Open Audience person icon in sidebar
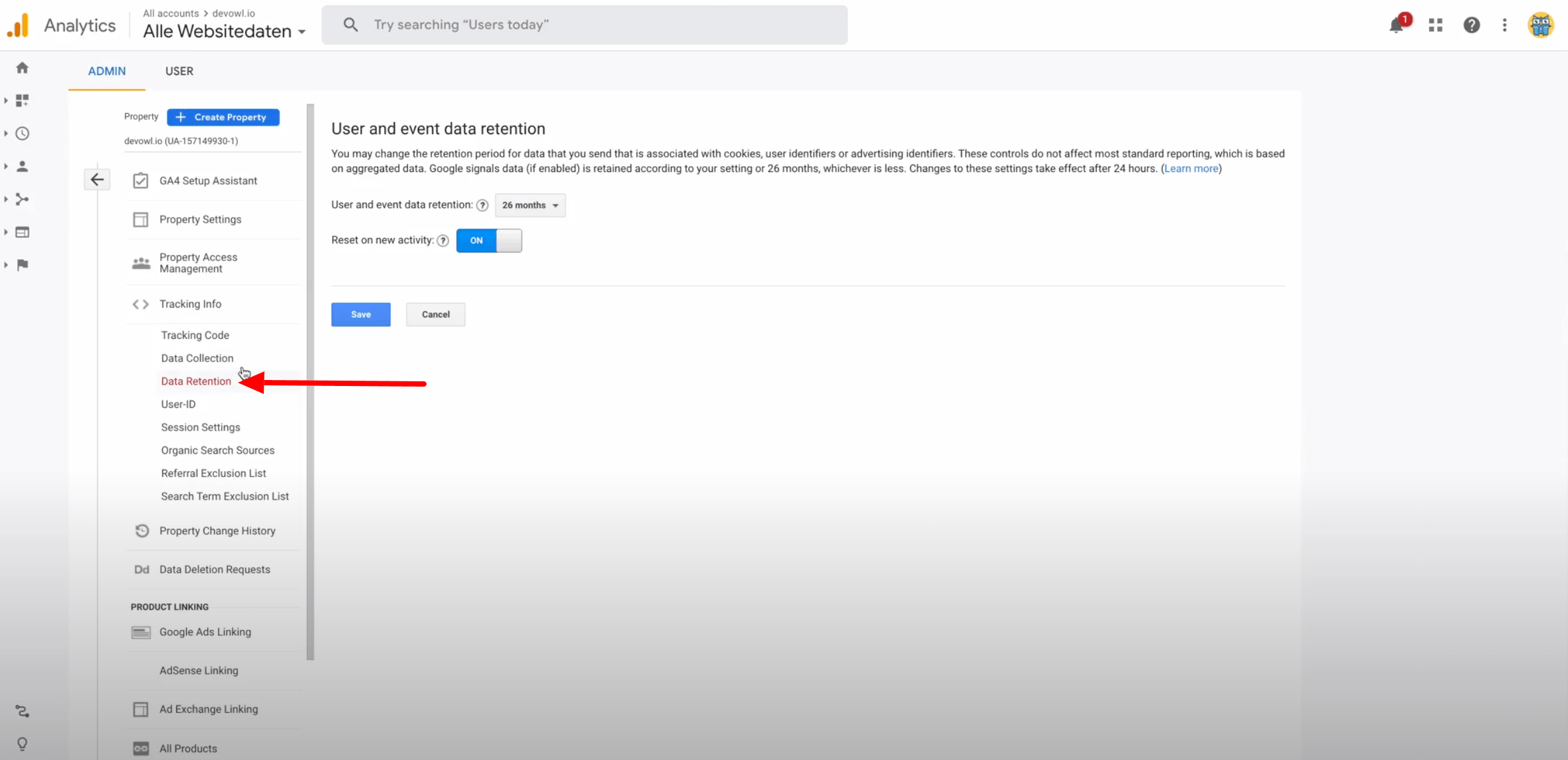Viewport: 1568px width, 760px height. tap(23, 166)
